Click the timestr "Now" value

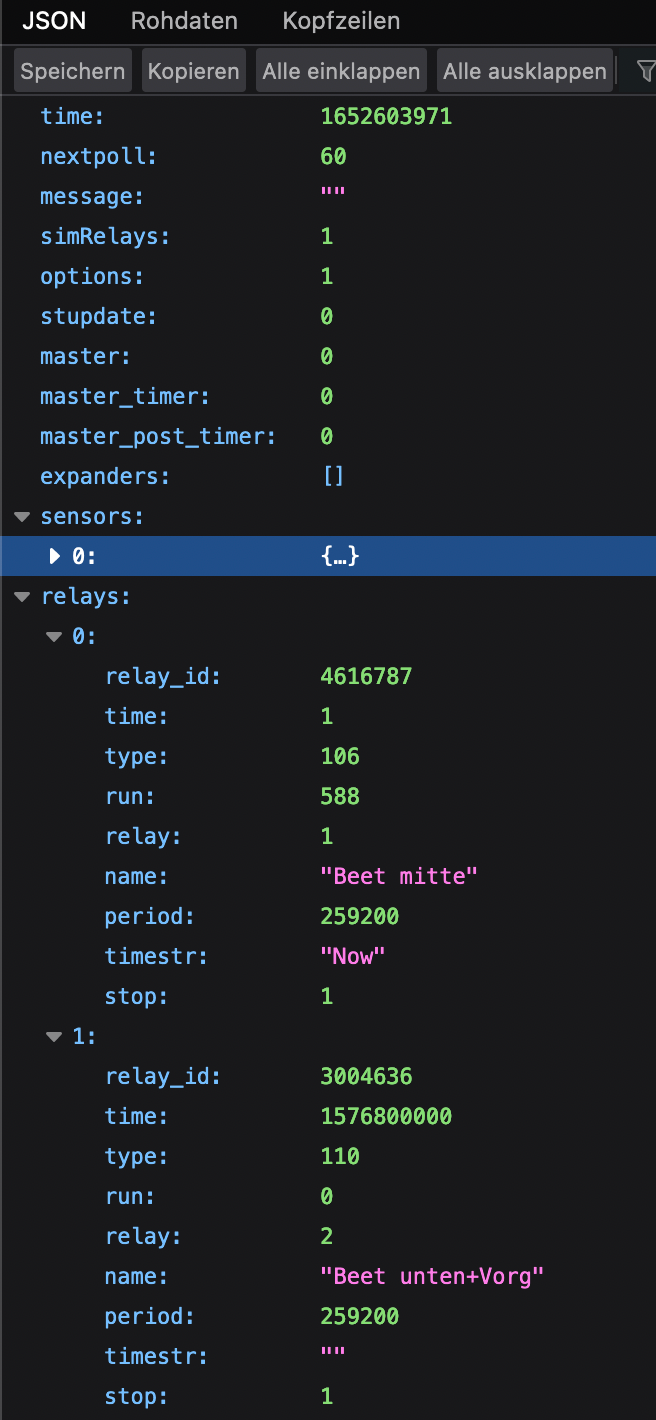[352, 956]
